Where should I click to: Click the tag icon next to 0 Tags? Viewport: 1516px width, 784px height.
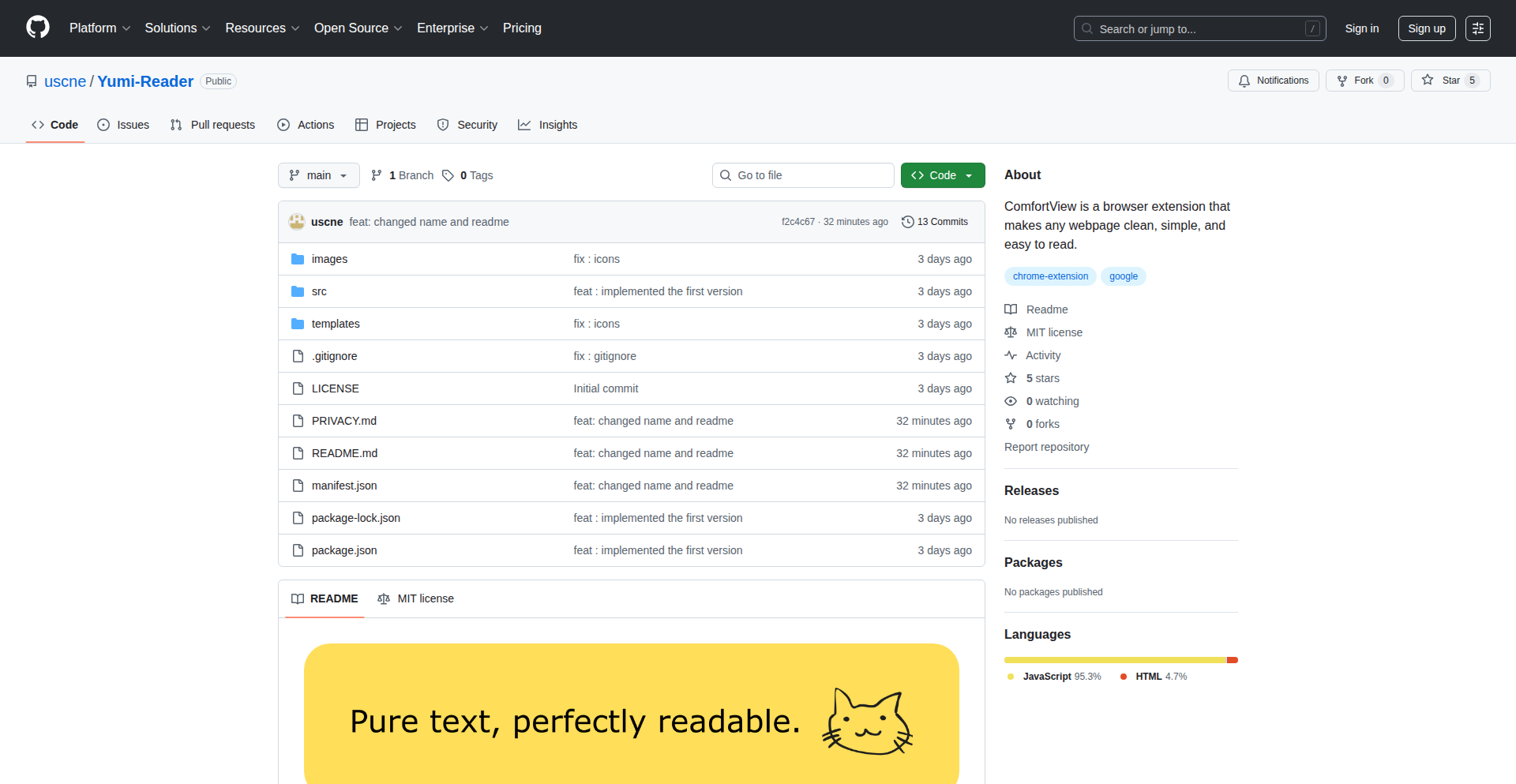tap(448, 175)
